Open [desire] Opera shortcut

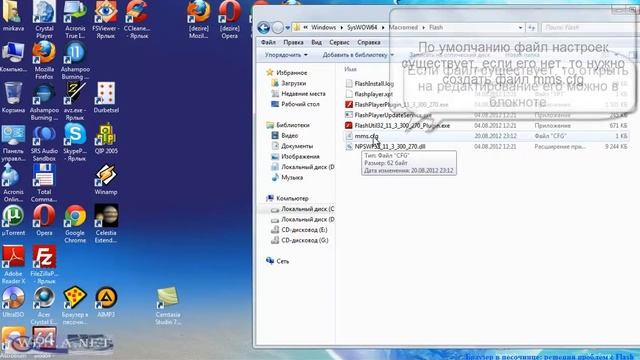(229, 19)
